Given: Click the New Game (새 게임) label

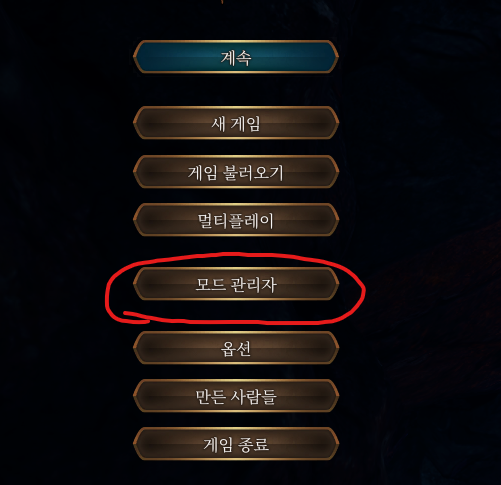Looking at the screenshot, I should pos(236,124).
